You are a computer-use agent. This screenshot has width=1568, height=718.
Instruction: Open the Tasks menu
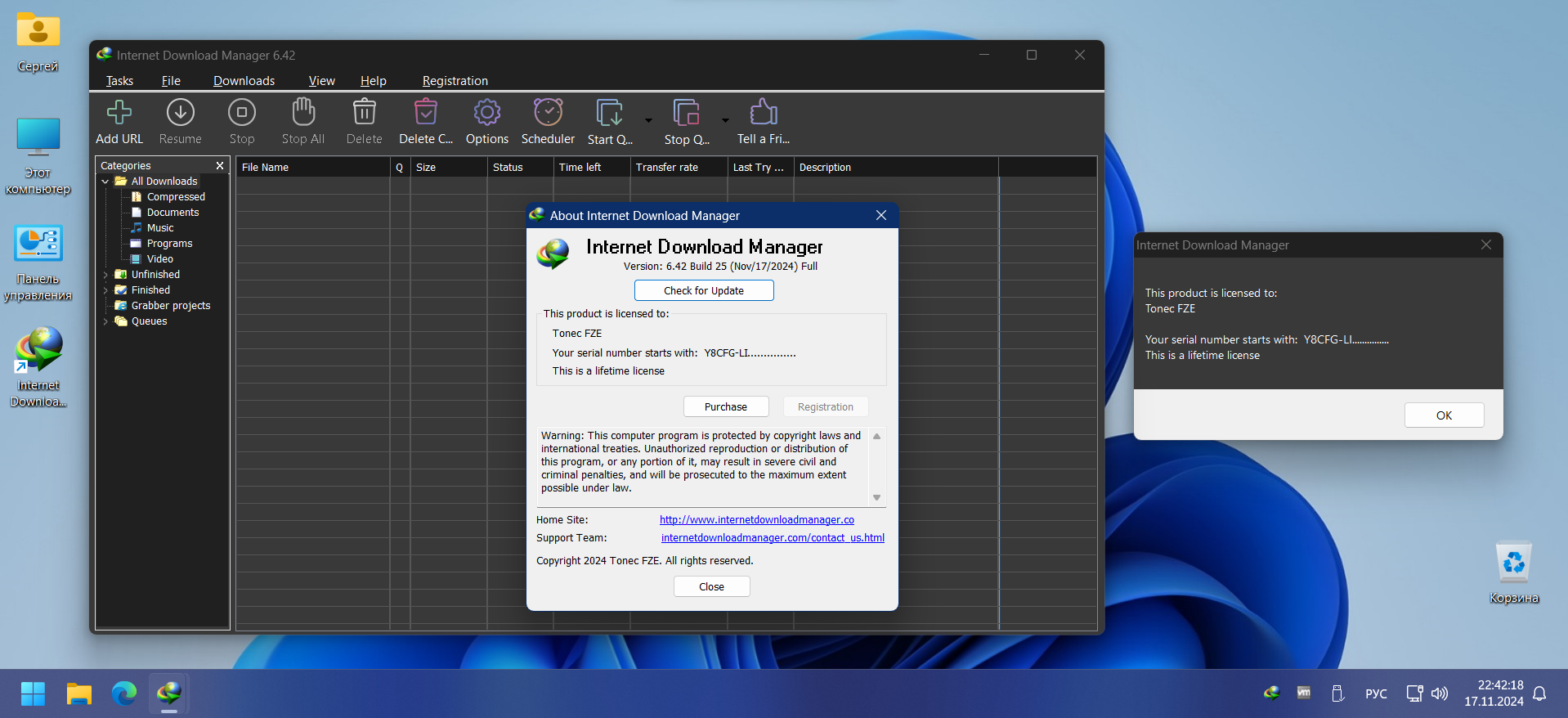click(119, 81)
